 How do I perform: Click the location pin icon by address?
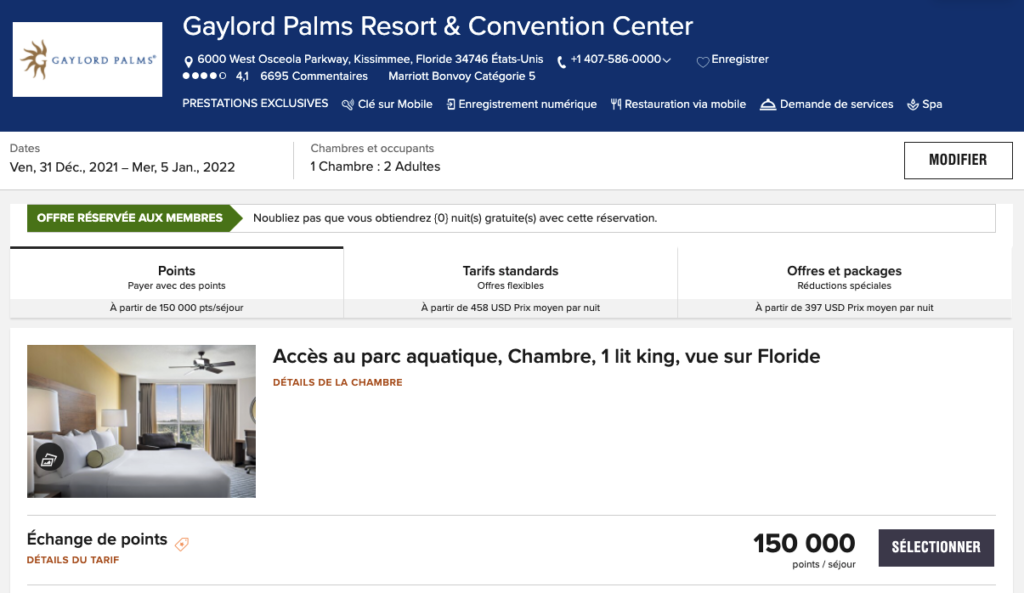click(189, 61)
